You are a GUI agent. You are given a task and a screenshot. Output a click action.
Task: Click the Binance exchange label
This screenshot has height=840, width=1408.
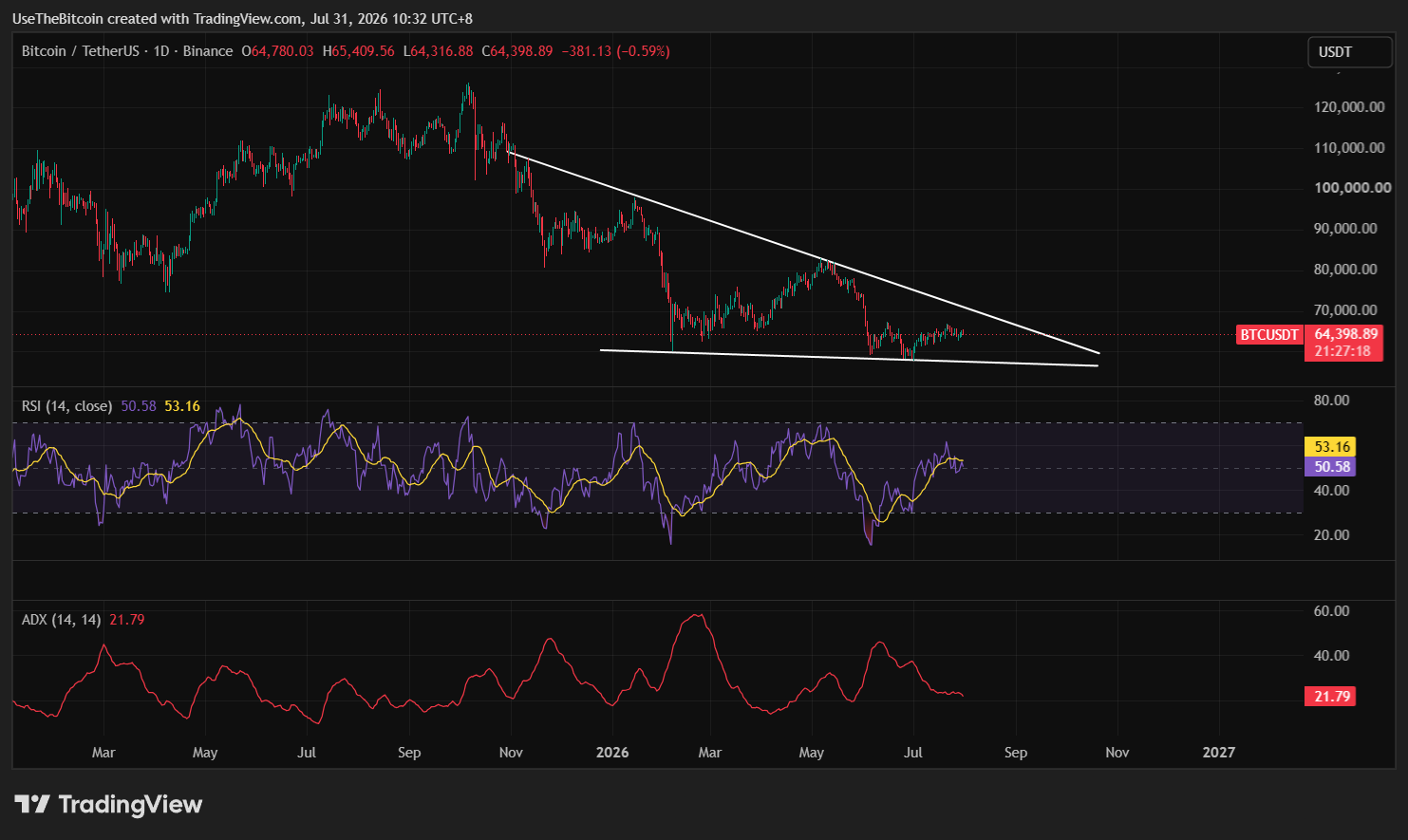point(208,51)
